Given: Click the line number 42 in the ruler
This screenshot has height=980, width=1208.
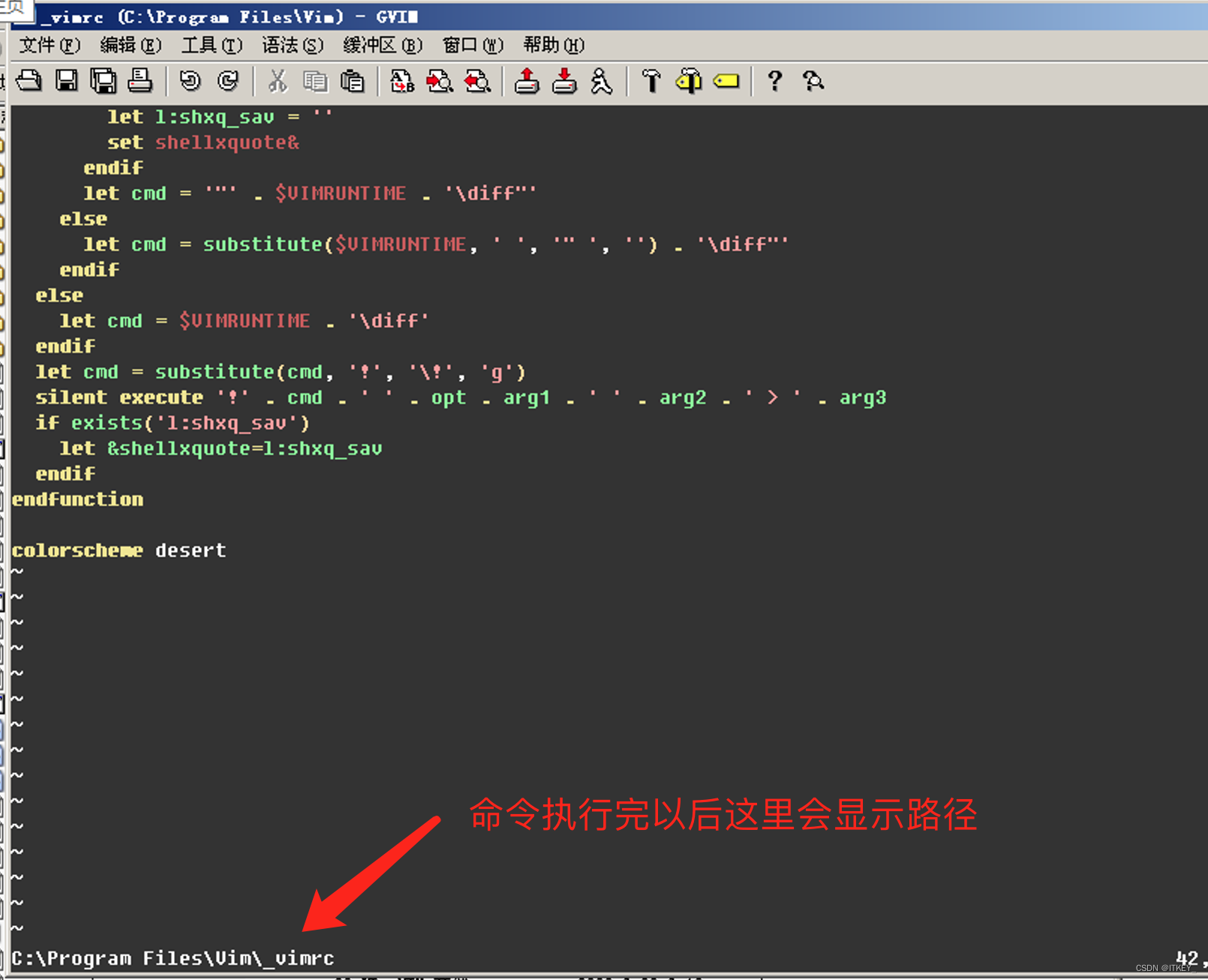Looking at the screenshot, I should click(1188, 958).
